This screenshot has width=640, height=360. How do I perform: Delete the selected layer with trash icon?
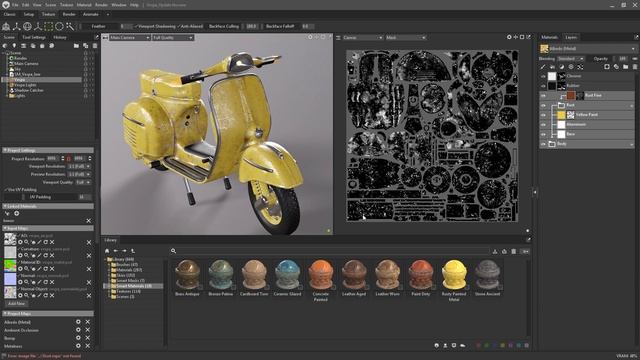pyautogui.click(x=635, y=67)
